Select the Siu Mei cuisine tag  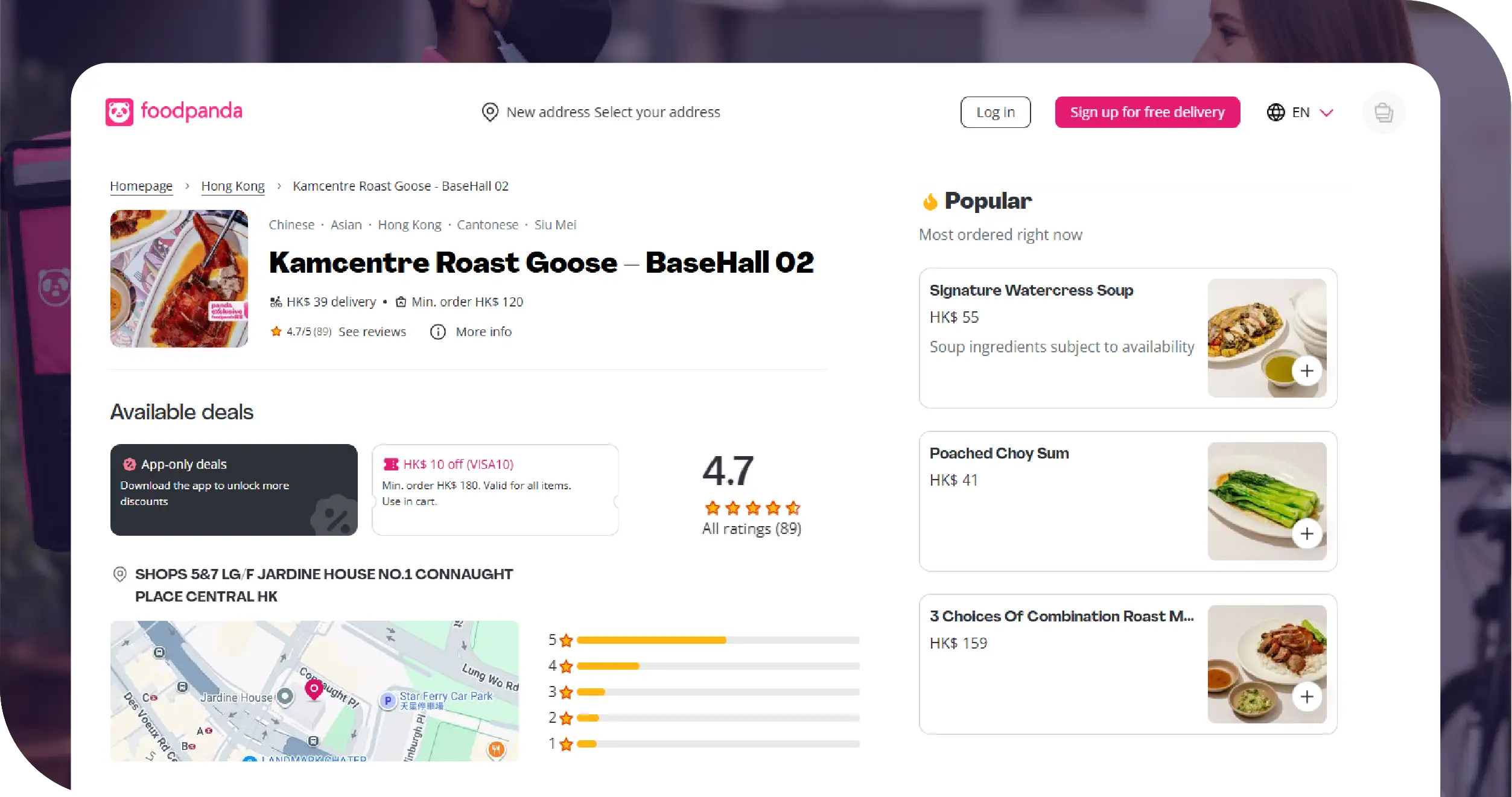(x=555, y=224)
